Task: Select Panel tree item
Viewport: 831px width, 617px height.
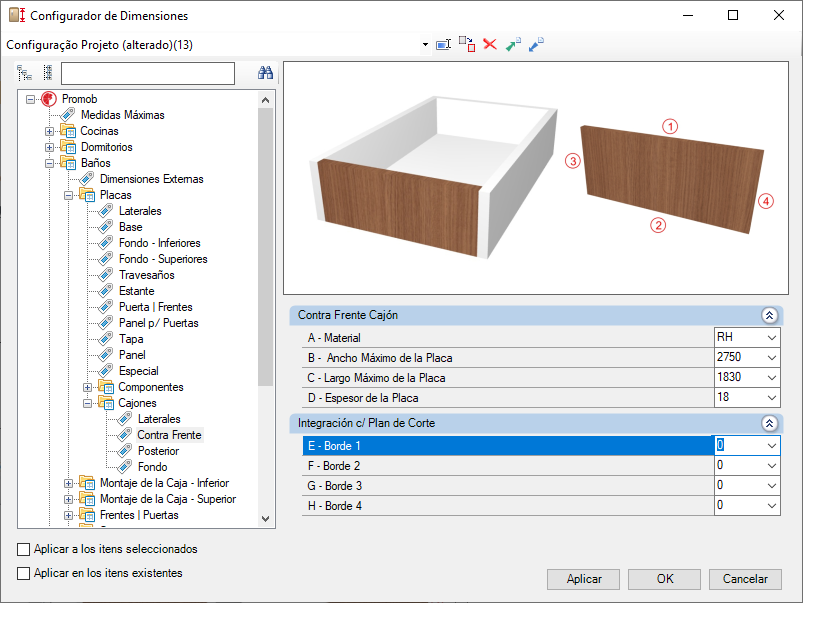Action: [132, 355]
